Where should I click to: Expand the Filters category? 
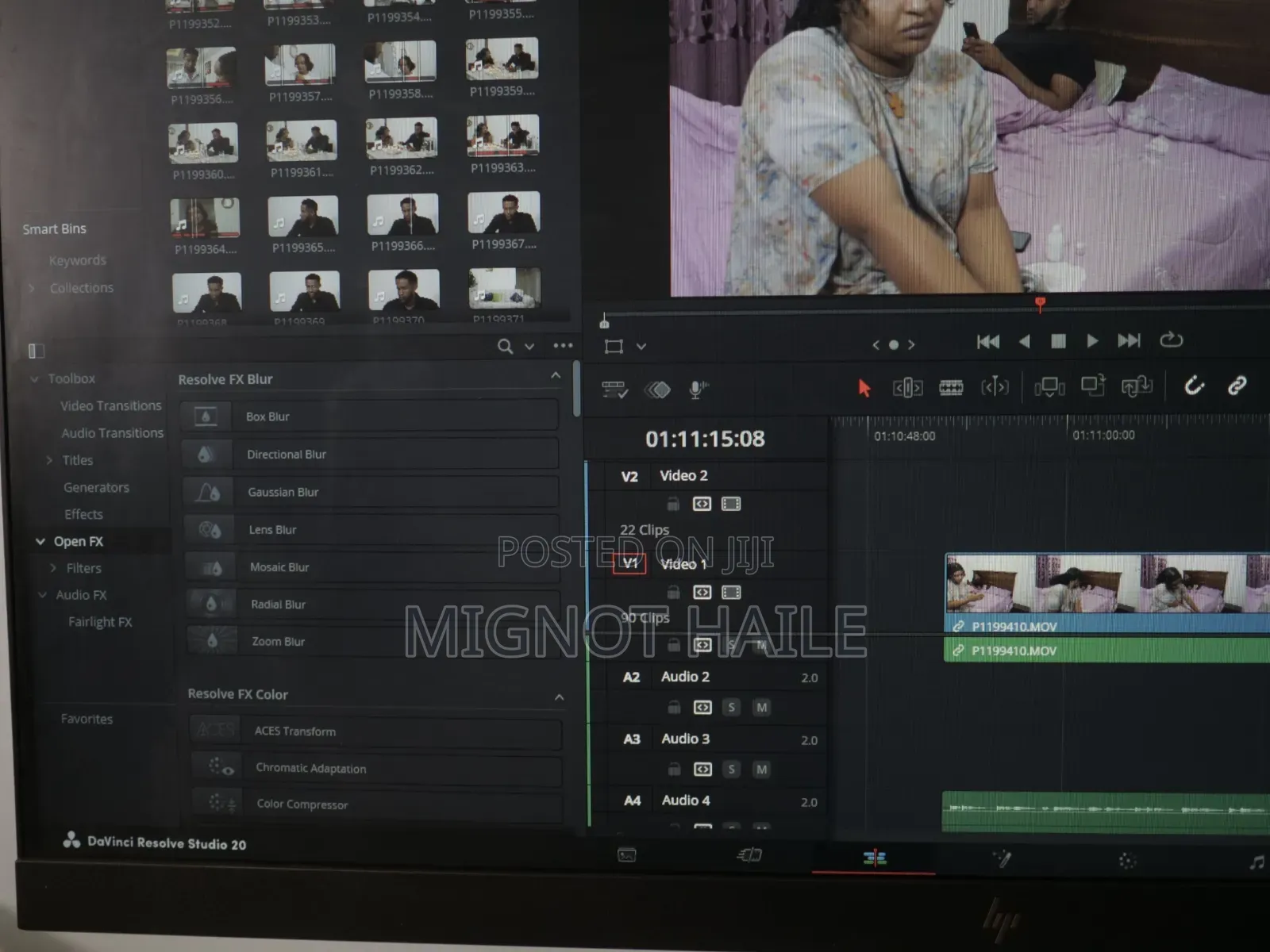pos(52,568)
